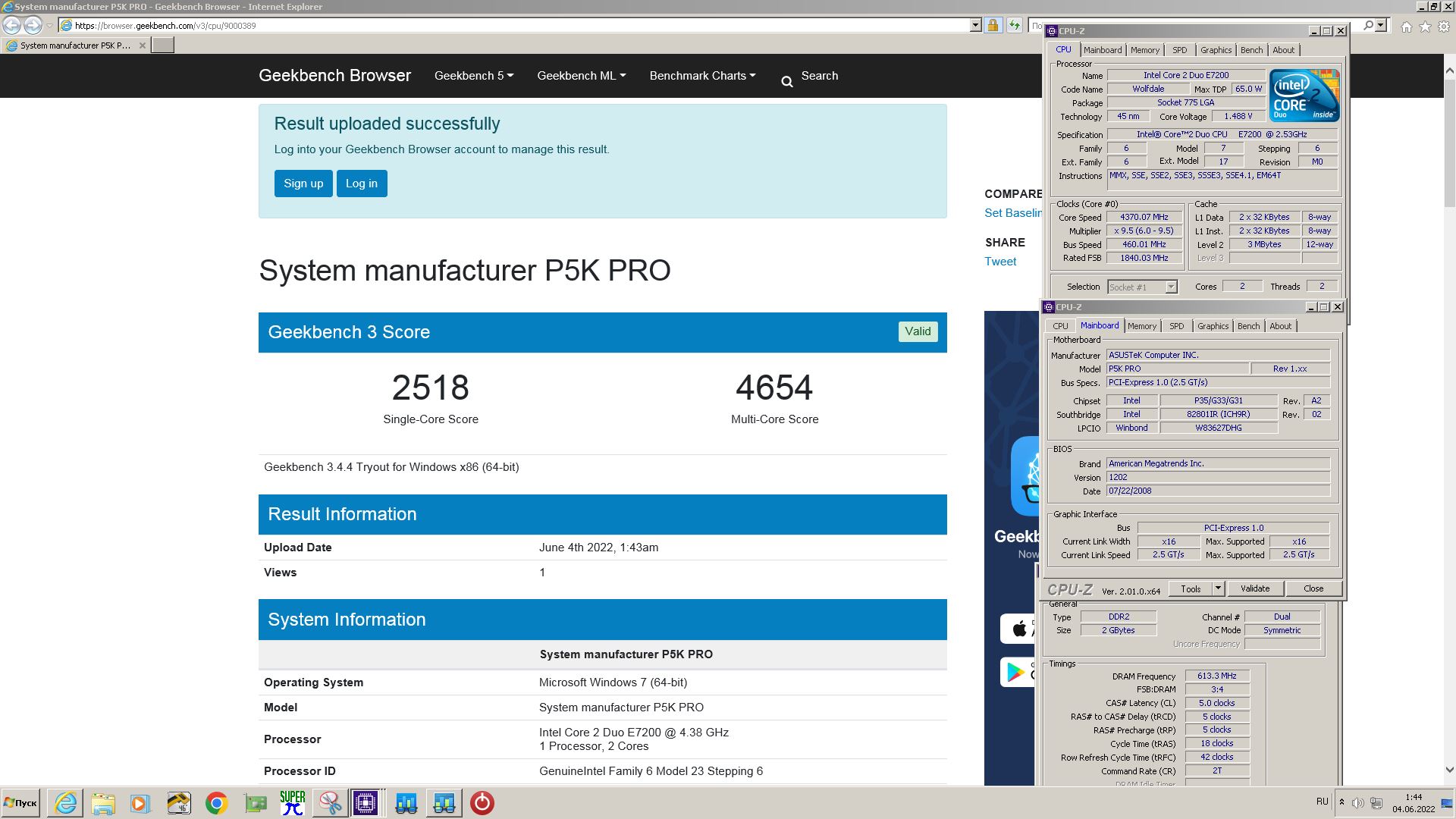Click the red power button taskbar icon
The image size is (1456, 819).
pos(482,803)
